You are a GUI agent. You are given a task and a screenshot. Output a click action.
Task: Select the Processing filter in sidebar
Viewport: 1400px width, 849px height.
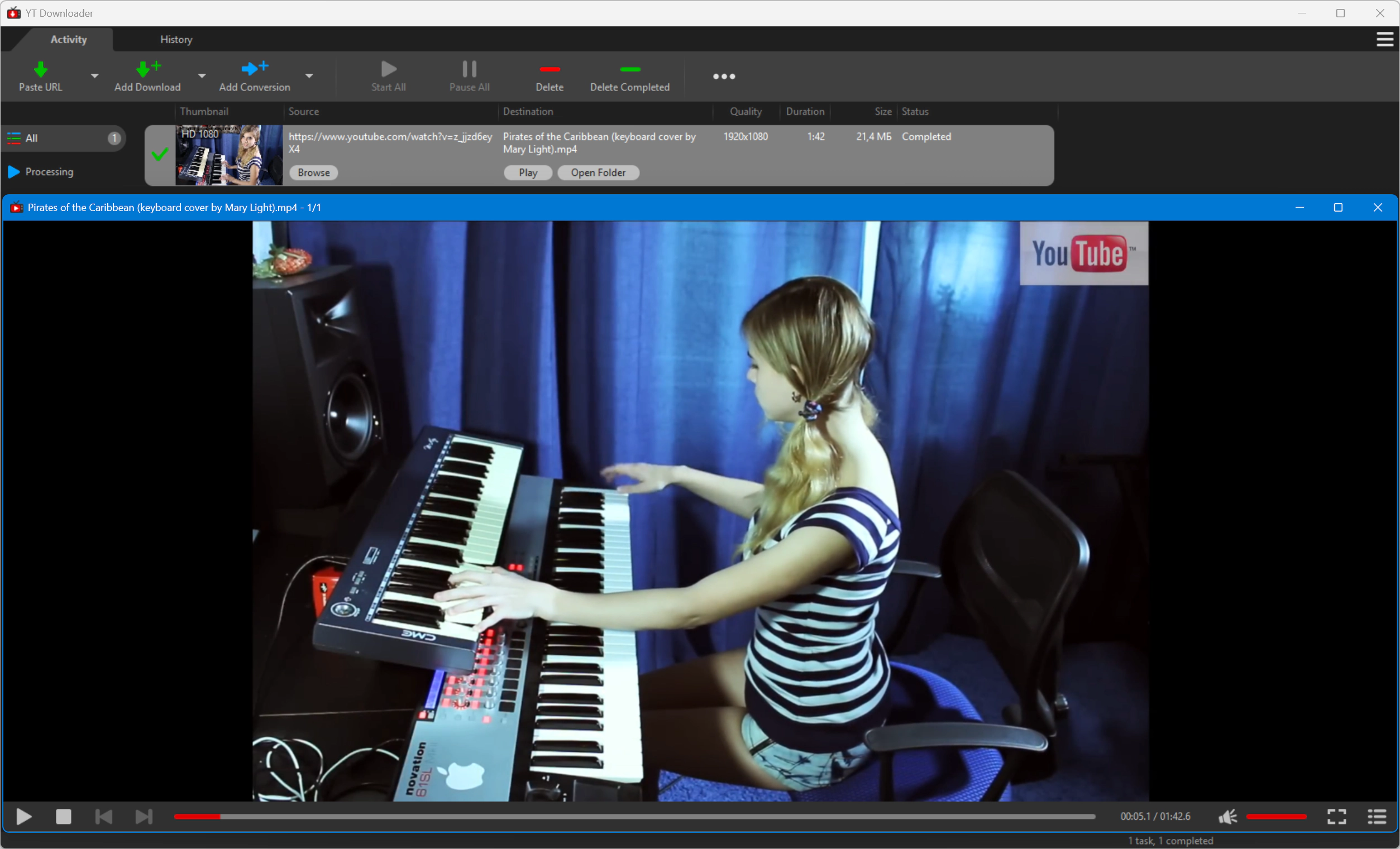click(49, 171)
